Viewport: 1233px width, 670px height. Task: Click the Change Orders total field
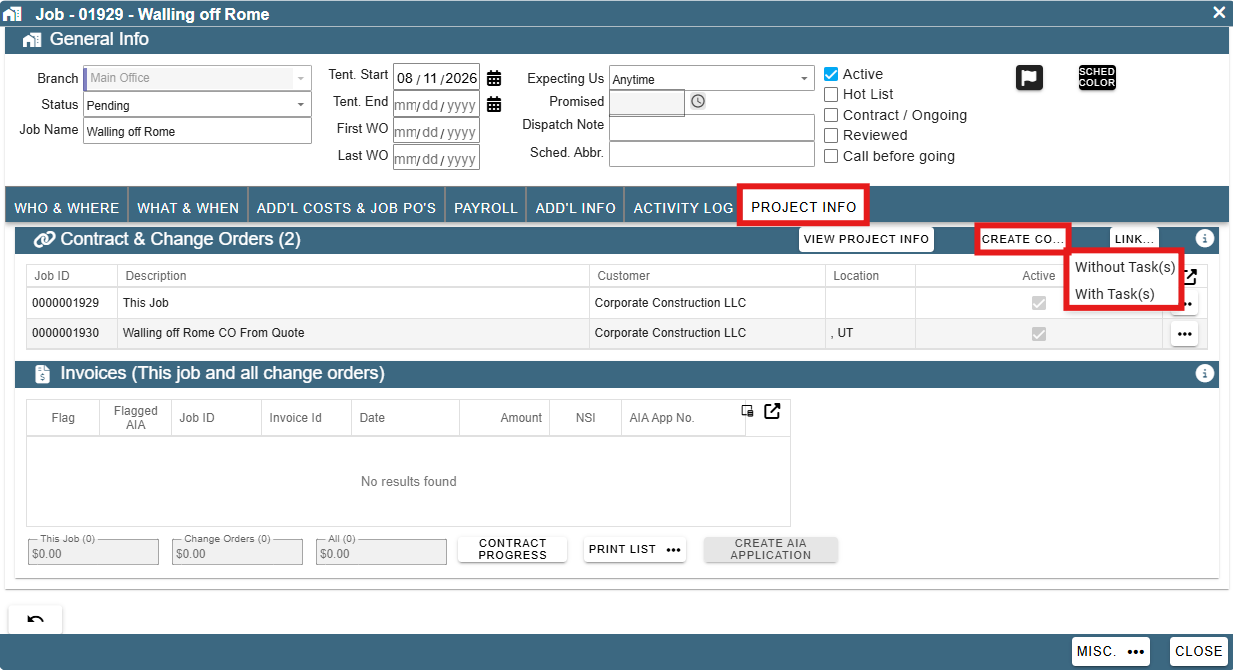(237, 553)
